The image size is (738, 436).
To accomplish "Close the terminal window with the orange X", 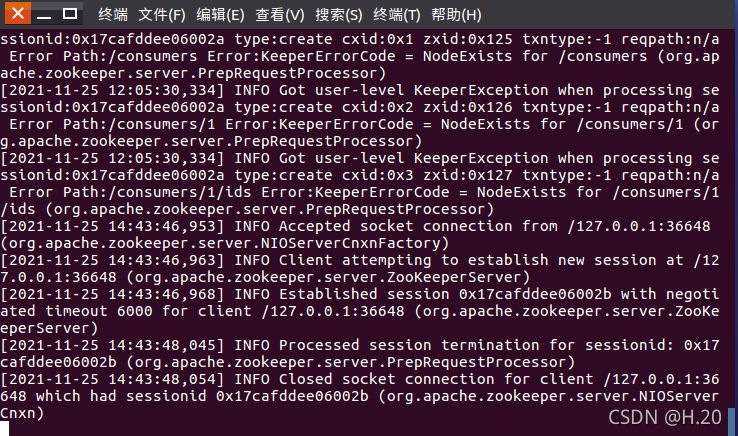I will pos(18,13).
